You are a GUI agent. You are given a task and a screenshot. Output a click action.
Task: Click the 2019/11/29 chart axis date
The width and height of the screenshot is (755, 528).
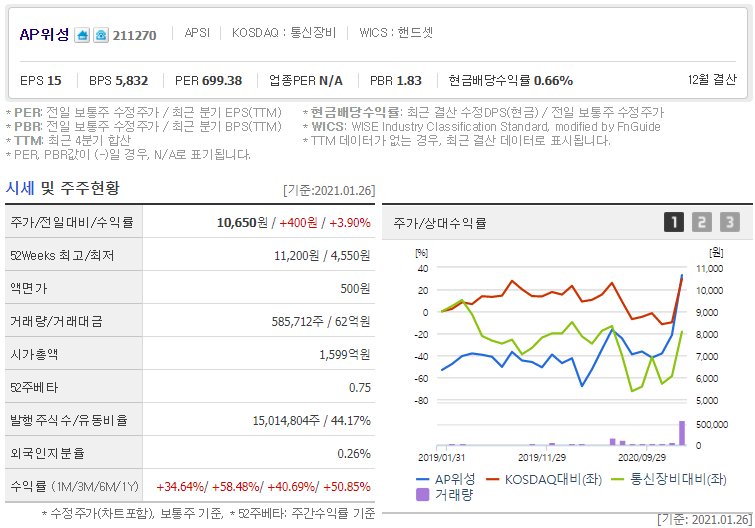click(542, 458)
